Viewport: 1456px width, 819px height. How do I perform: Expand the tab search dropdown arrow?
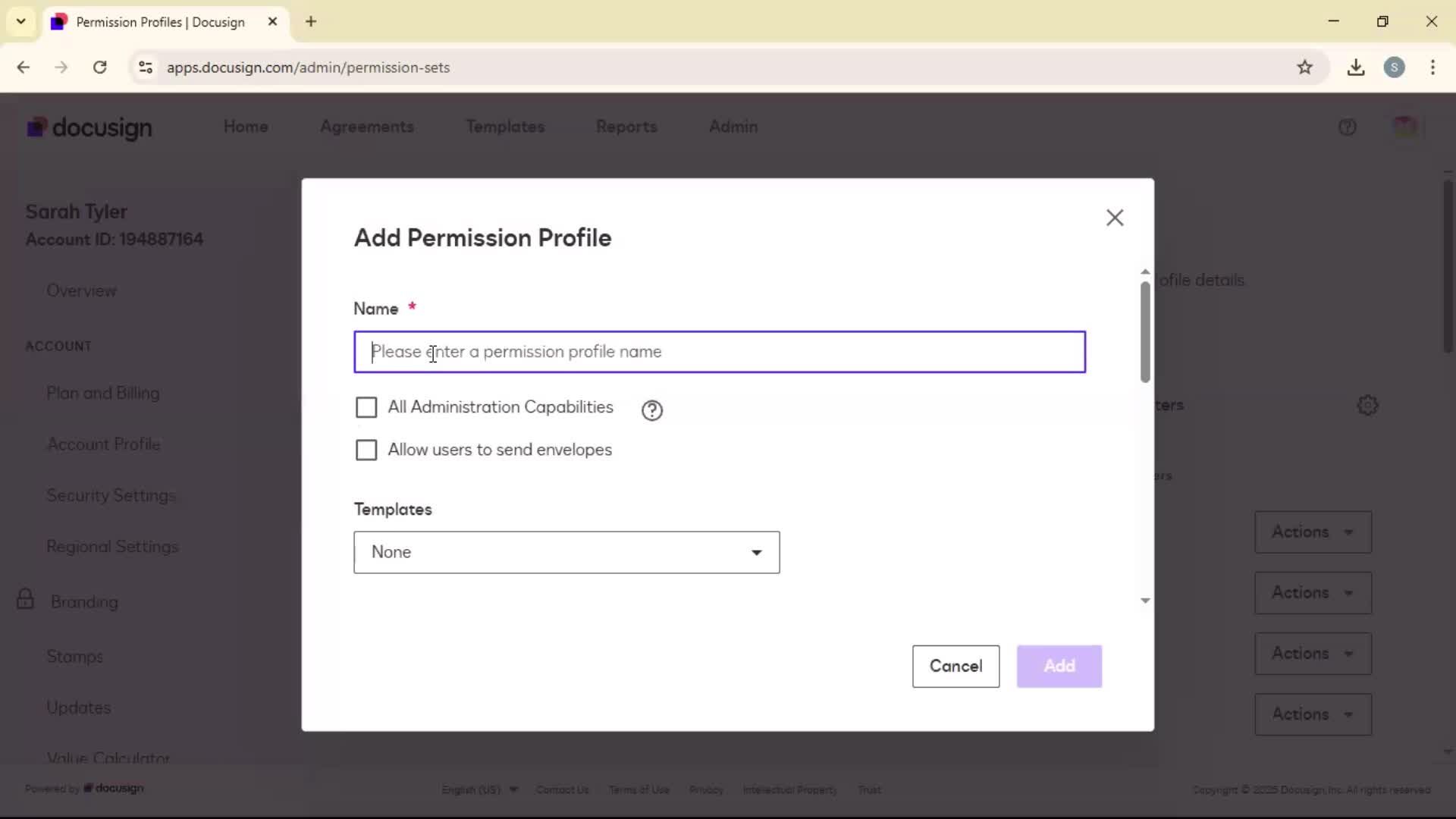(20, 21)
